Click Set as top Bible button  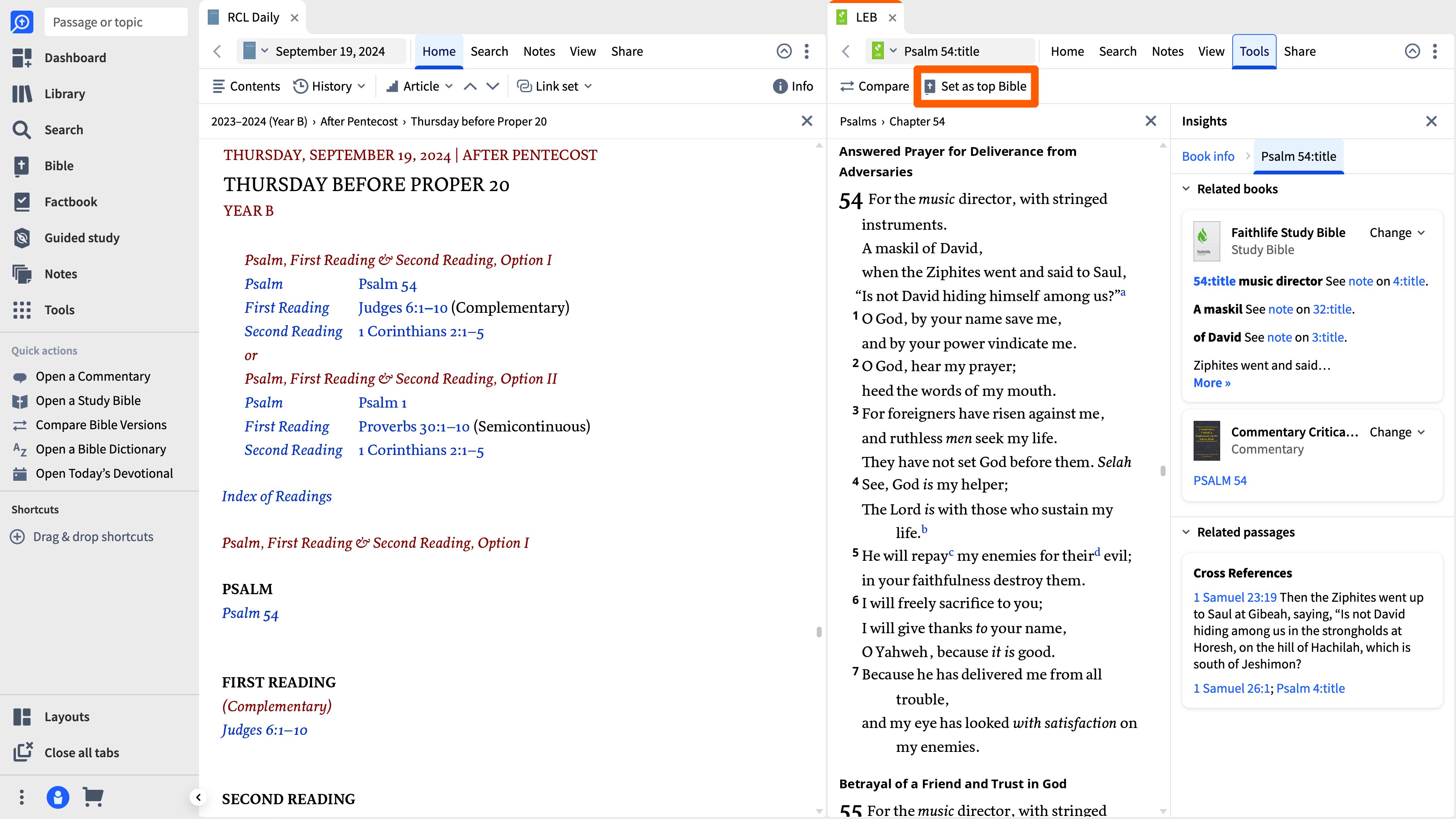coord(976,86)
